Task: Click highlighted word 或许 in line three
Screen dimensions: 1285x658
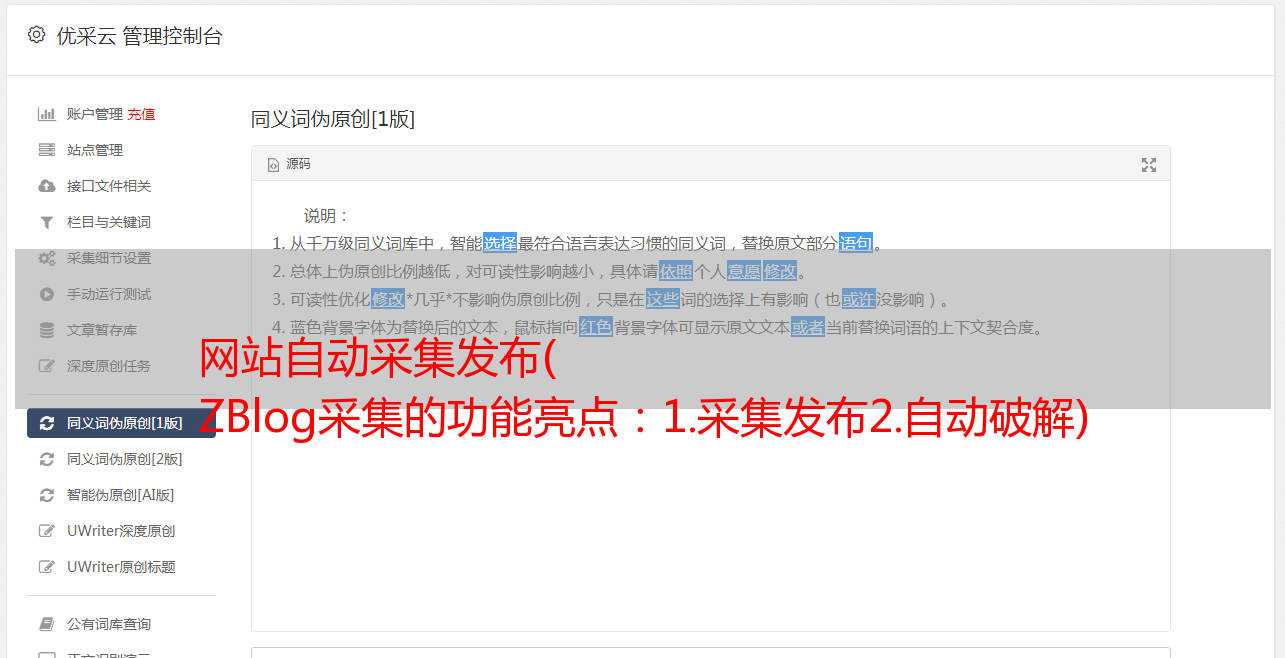Action: [x=858, y=299]
